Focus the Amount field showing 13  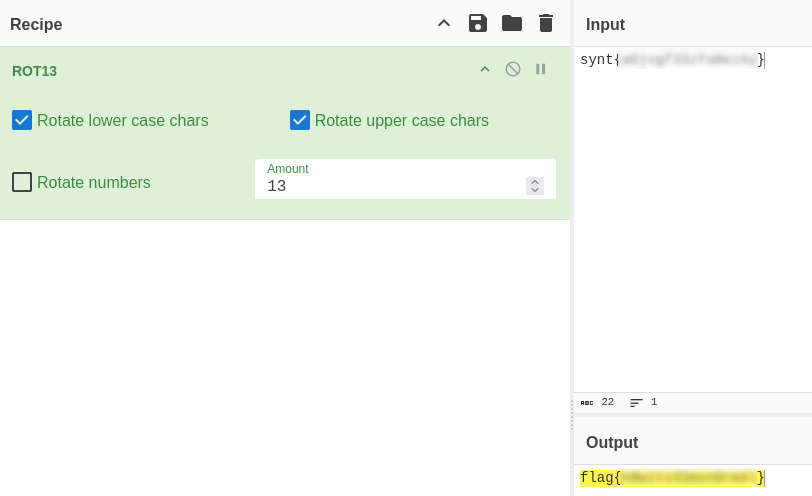pyautogui.click(x=390, y=186)
